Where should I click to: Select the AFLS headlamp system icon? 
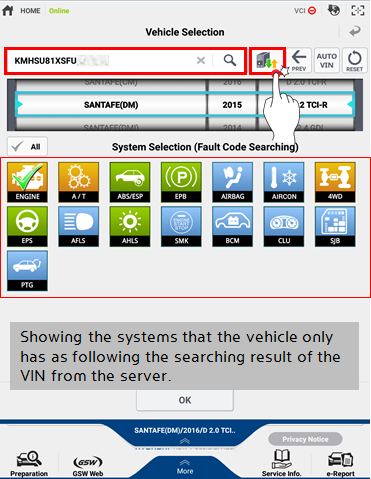pos(79,226)
